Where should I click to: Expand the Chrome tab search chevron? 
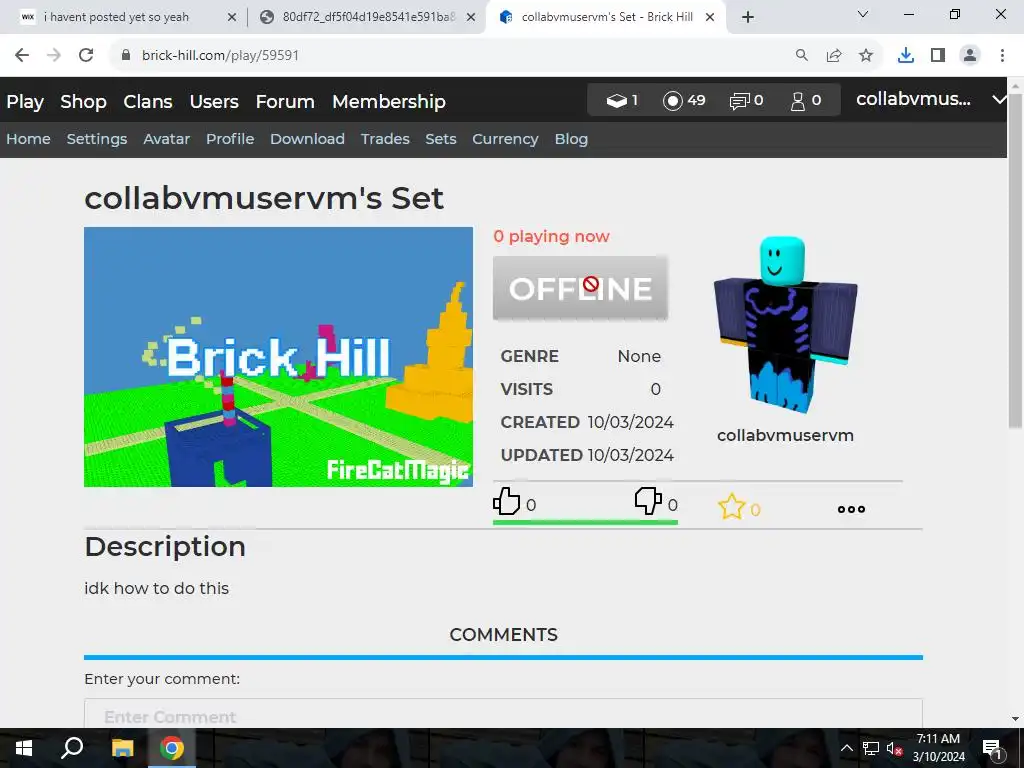coord(863,14)
